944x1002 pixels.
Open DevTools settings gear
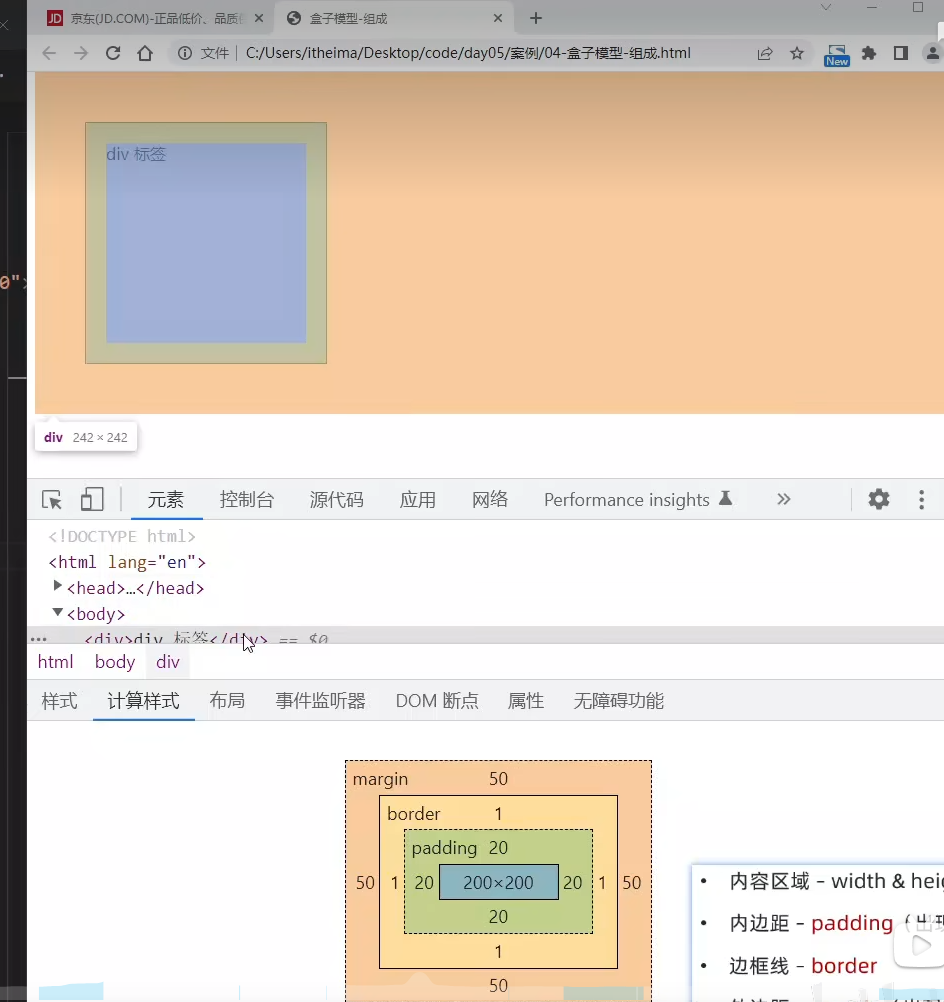(x=879, y=499)
